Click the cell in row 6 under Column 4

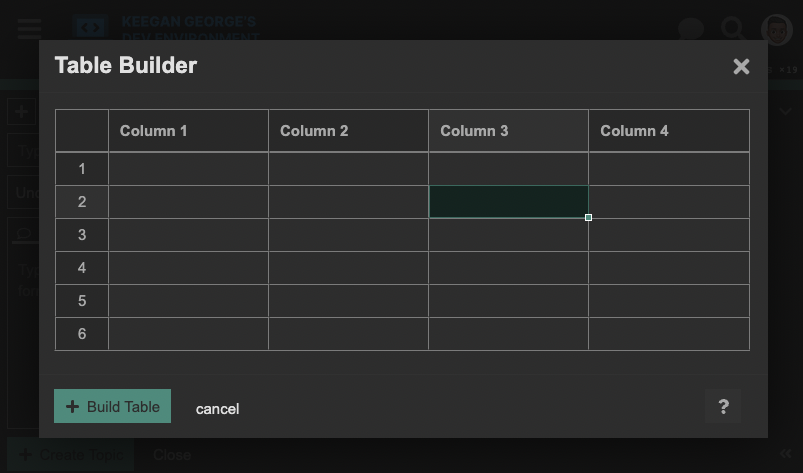669,334
